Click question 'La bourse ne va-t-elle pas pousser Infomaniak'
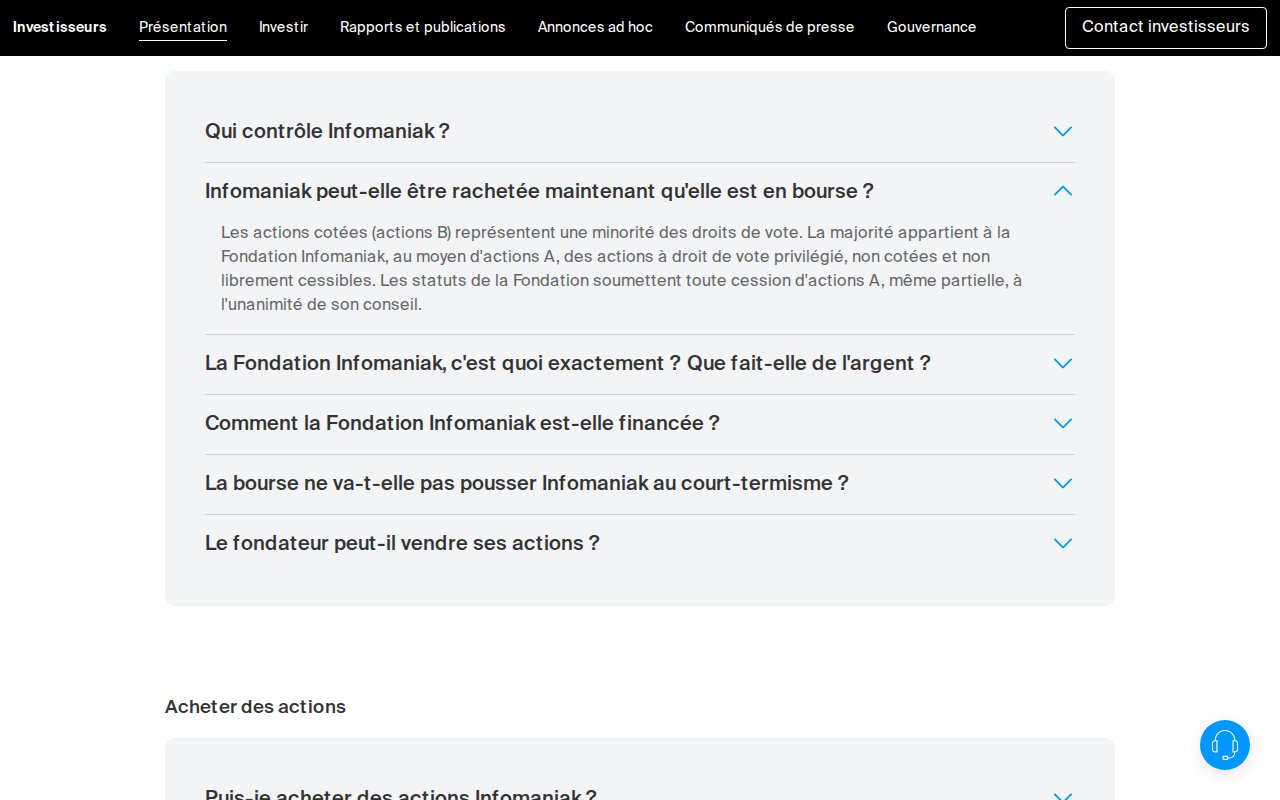 (527, 483)
